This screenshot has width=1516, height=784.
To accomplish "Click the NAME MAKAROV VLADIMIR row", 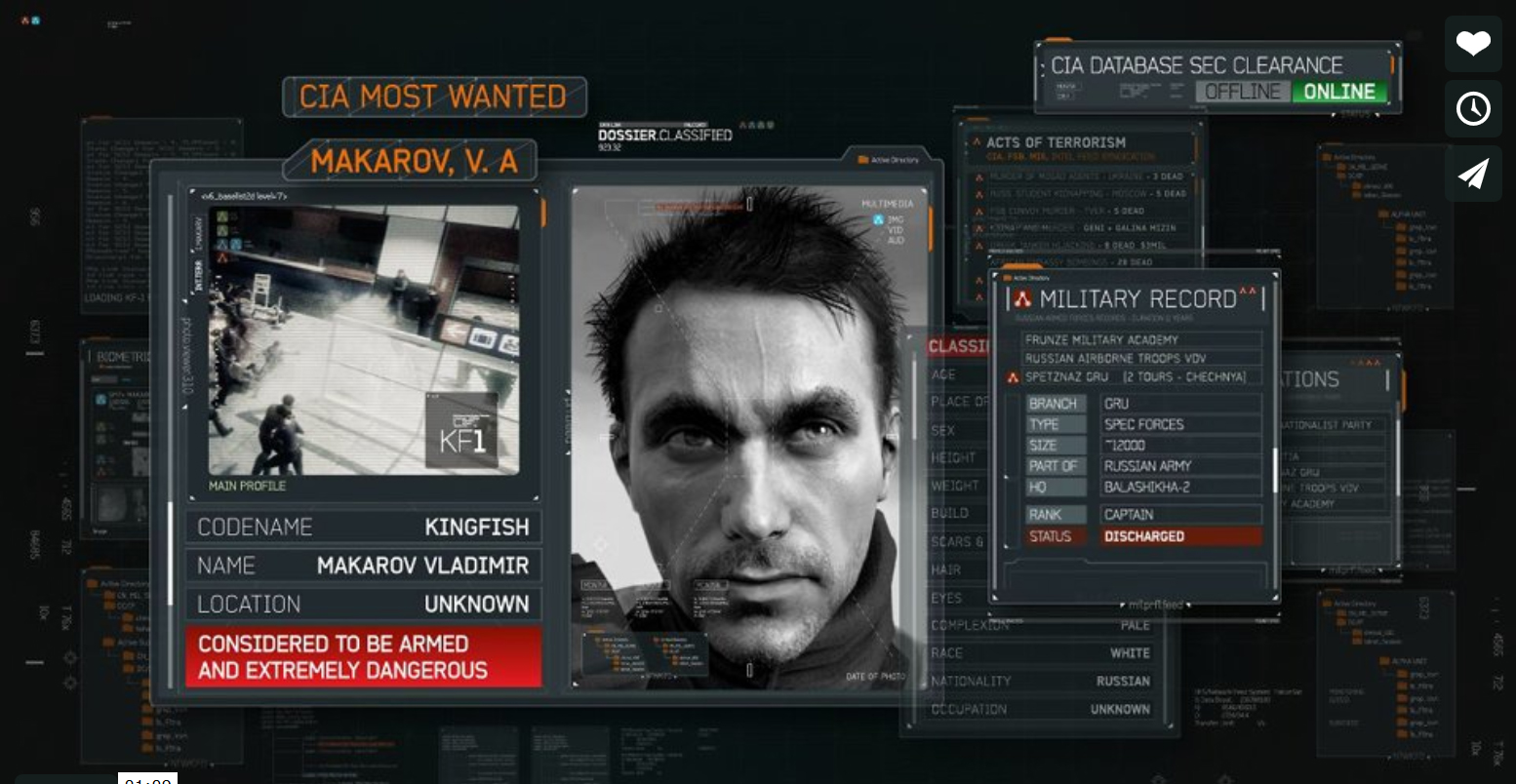I will [x=364, y=566].
